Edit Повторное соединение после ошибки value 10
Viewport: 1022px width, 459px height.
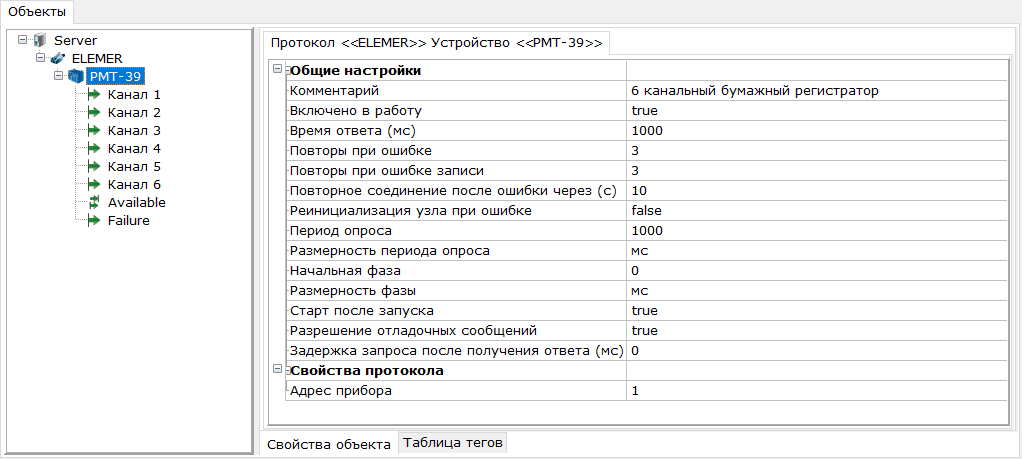pyautogui.click(x=819, y=190)
